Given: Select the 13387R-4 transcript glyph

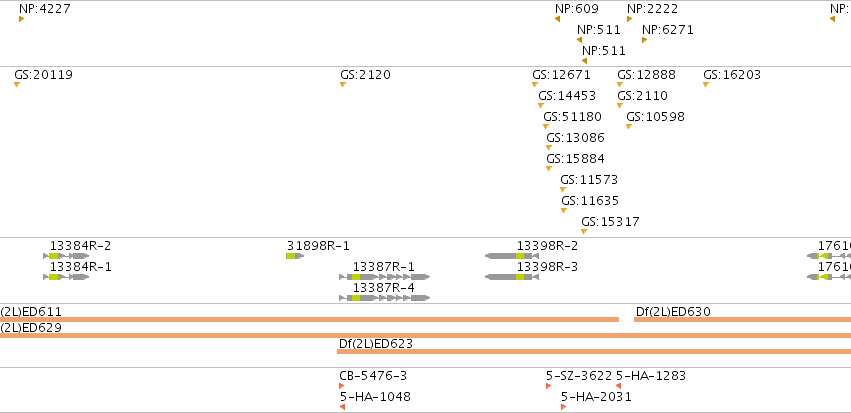Looking at the screenshot, I should (385, 298).
